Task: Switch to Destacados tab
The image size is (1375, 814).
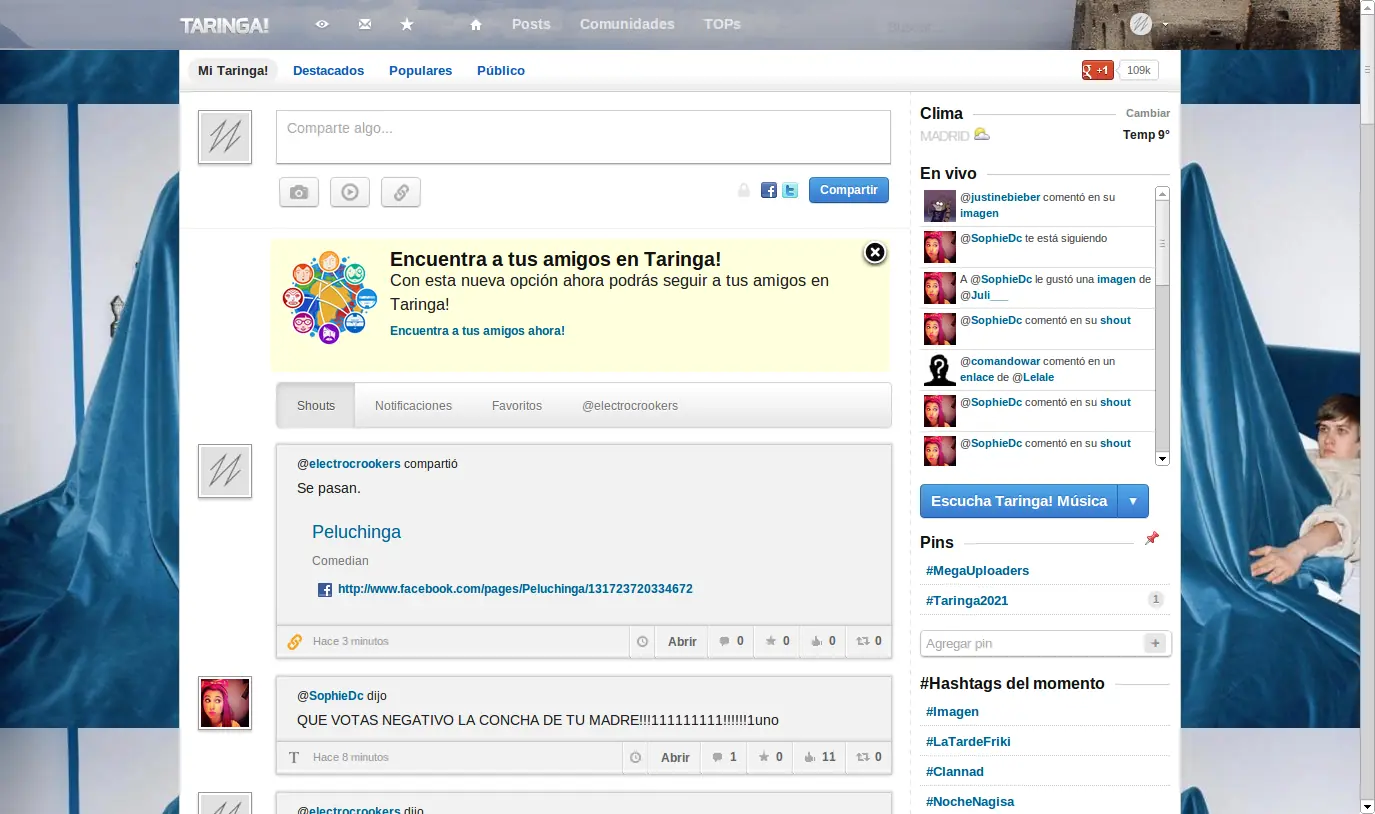Action: pyautogui.click(x=328, y=70)
